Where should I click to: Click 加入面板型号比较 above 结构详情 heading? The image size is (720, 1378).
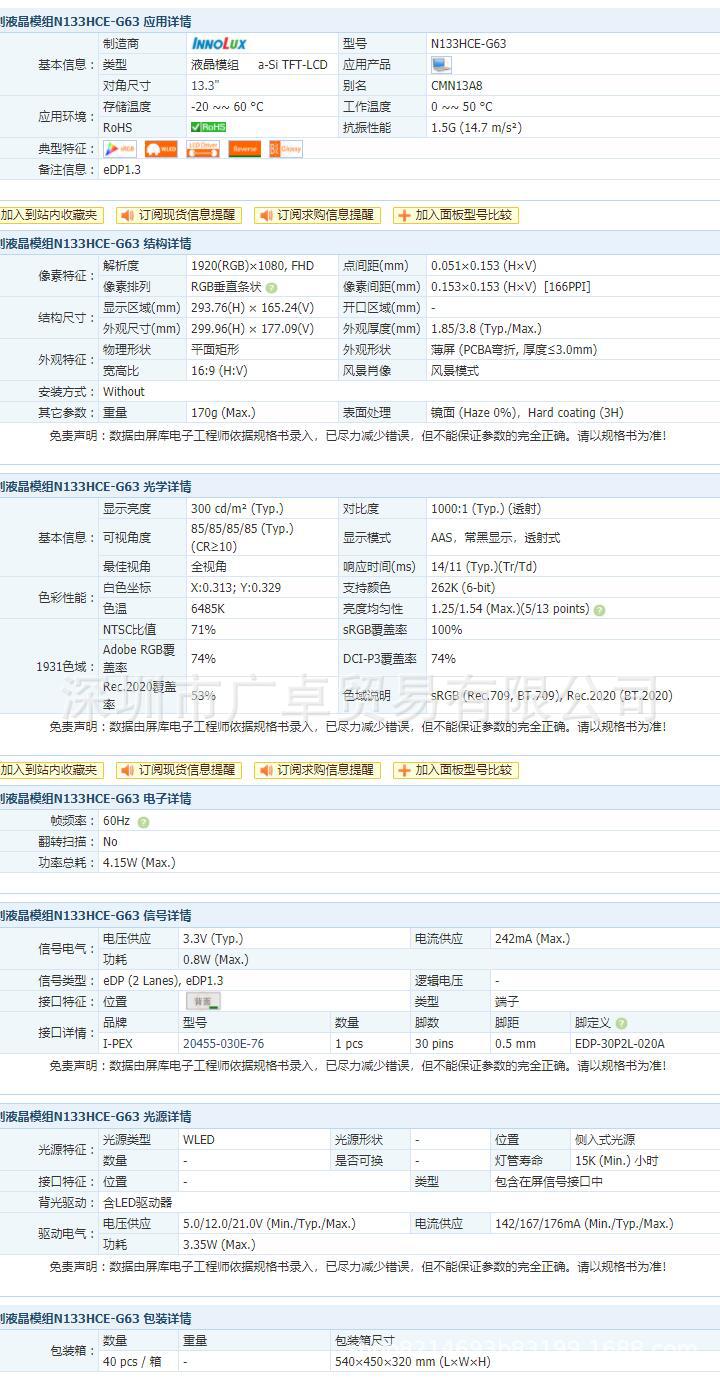(456, 215)
